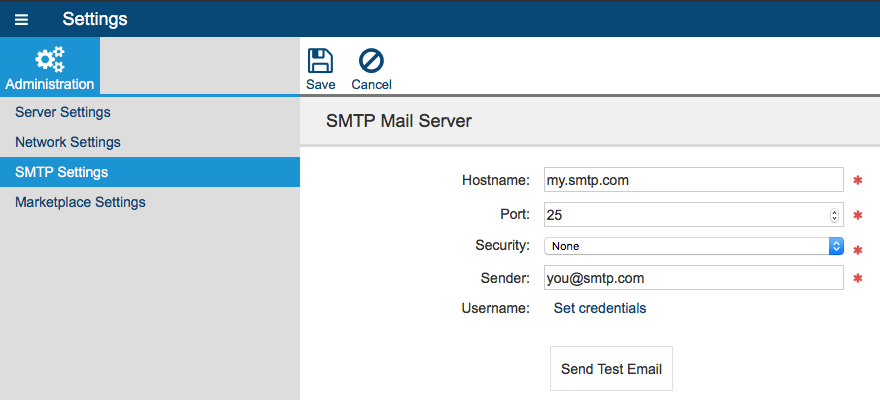This screenshot has height=400, width=880.
Task: Click the Send Test Email button
Action: pos(611,369)
